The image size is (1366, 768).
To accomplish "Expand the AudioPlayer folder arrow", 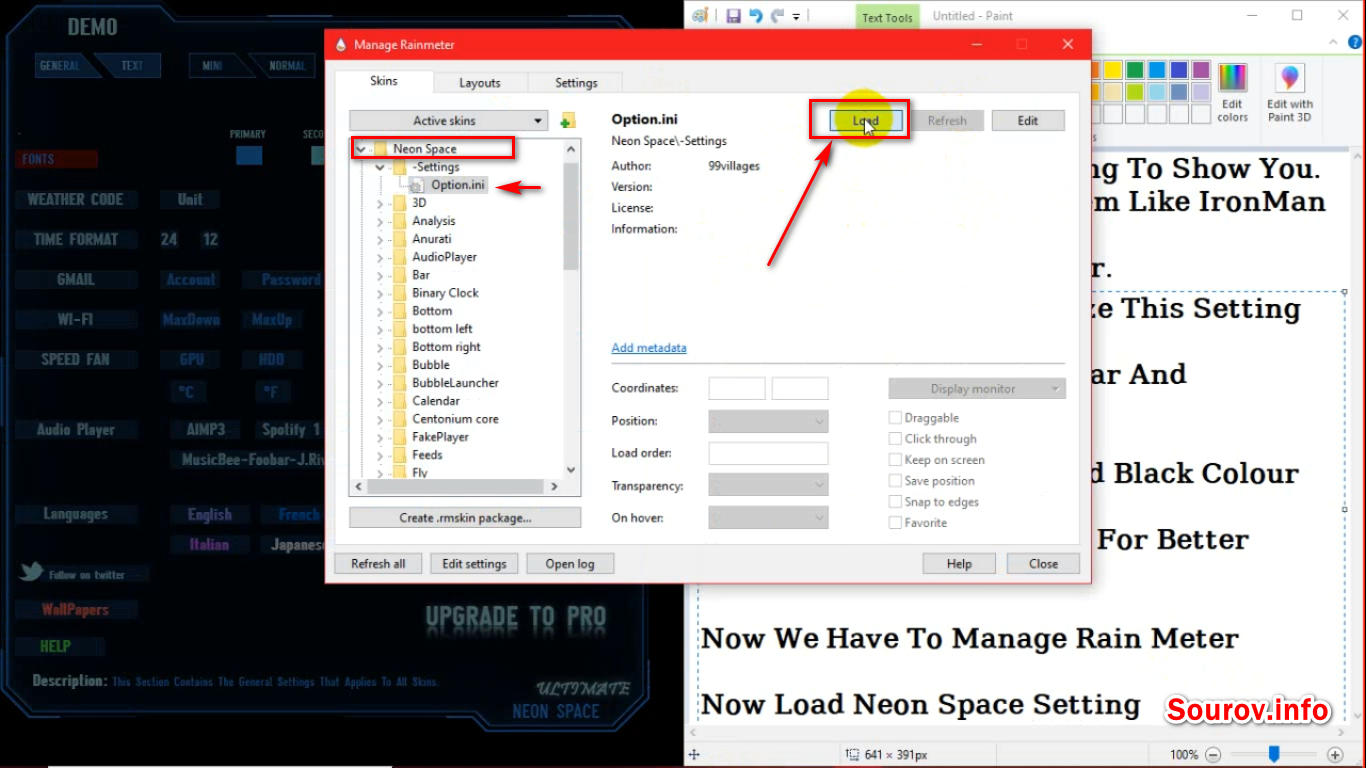I will [x=380, y=257].
